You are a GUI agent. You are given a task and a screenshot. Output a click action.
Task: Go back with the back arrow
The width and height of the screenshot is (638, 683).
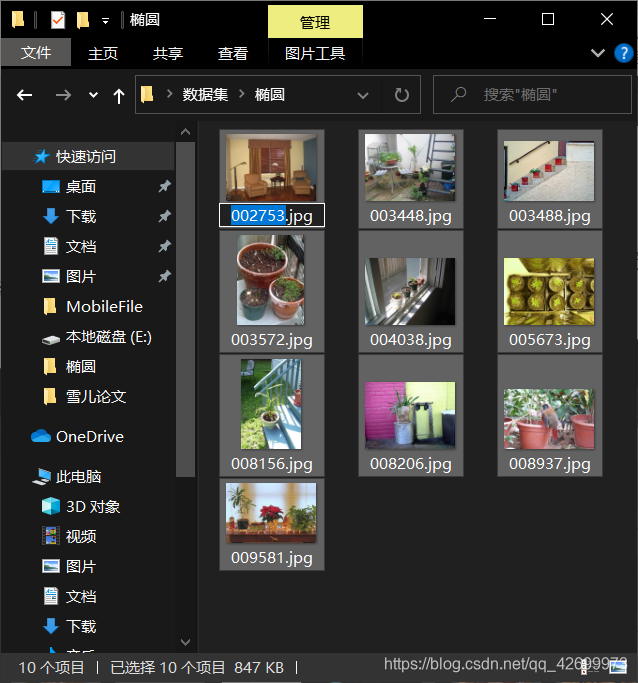point(24,95)
